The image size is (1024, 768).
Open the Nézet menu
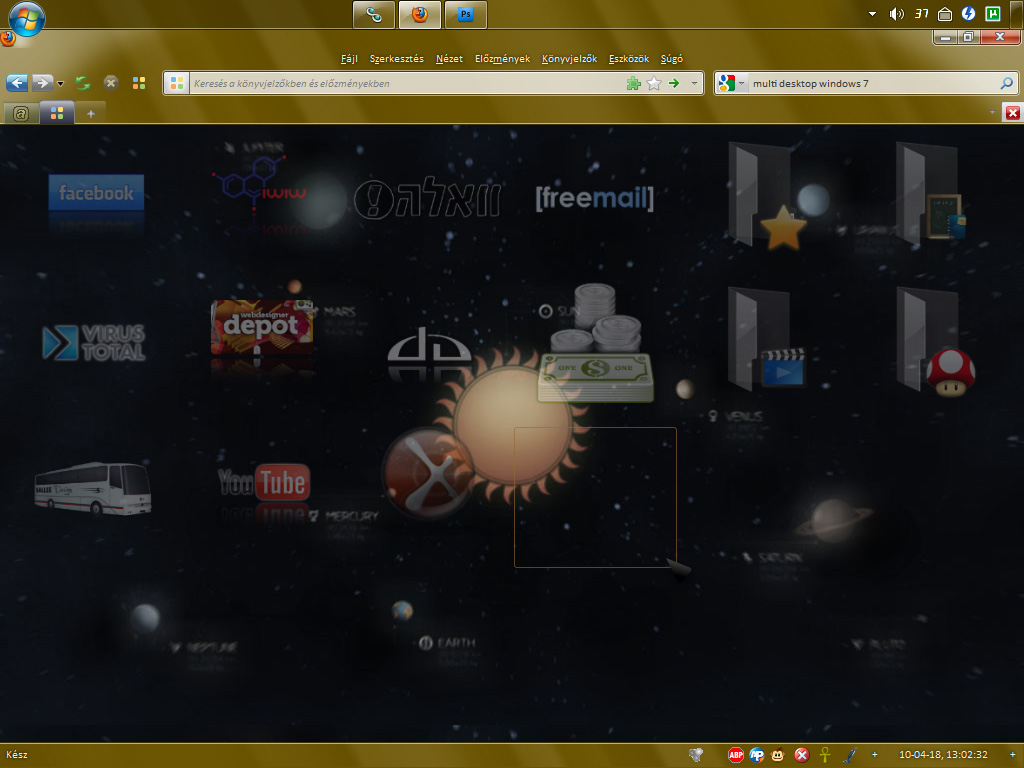click(449, 59)
